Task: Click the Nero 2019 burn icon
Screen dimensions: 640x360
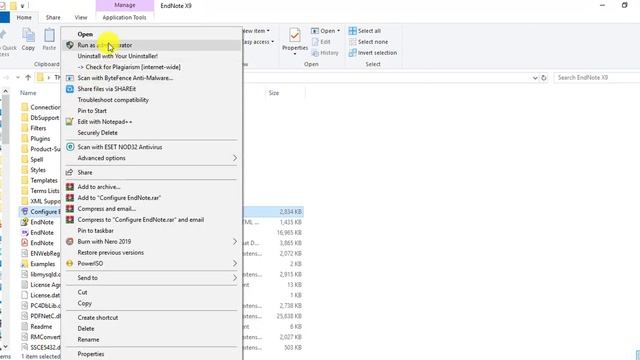Action: (70, 242)
